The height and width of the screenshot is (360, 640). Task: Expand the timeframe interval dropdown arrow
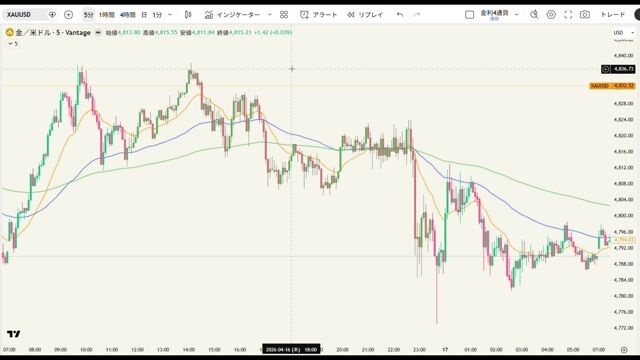pos(170,15)
